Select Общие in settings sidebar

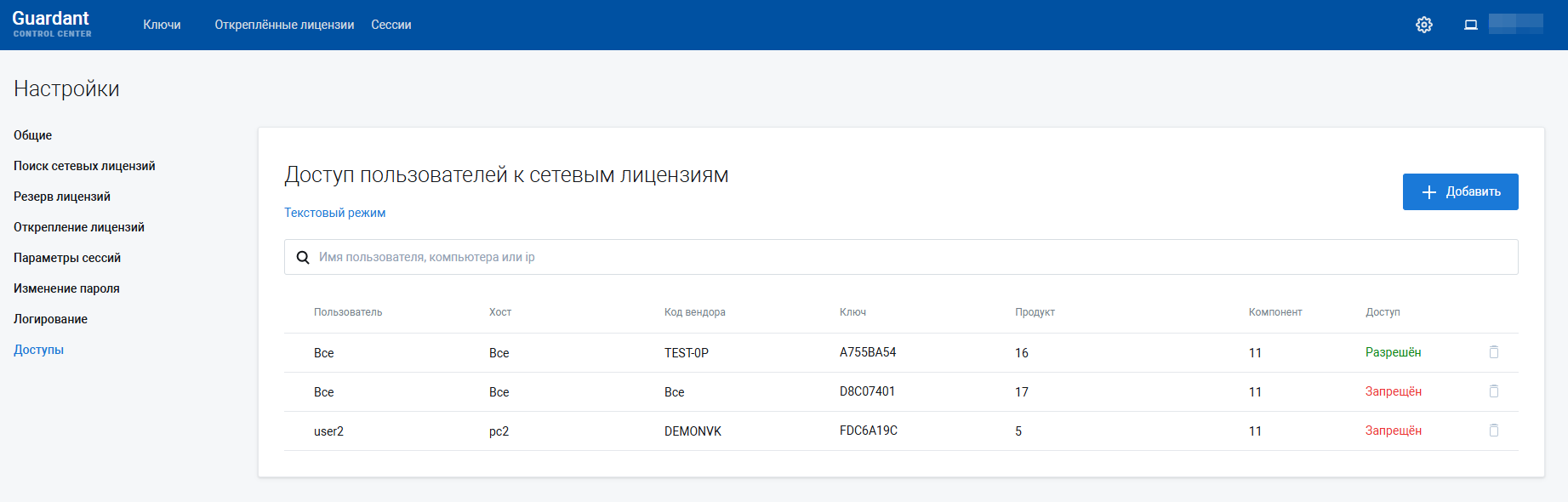pyautogui.click(x=32, y=135)
